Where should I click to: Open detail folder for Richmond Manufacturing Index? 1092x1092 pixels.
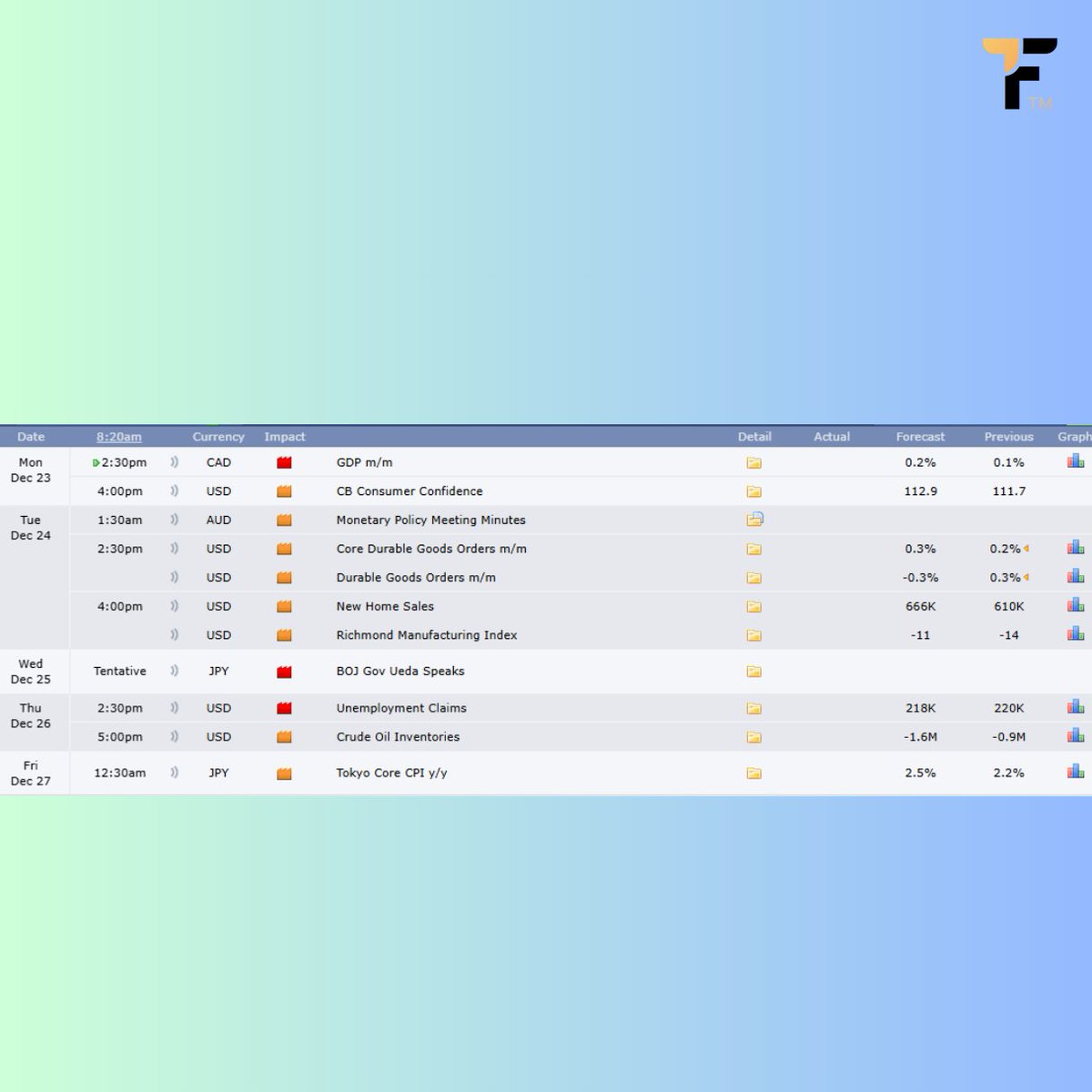(x=753, y=635)
